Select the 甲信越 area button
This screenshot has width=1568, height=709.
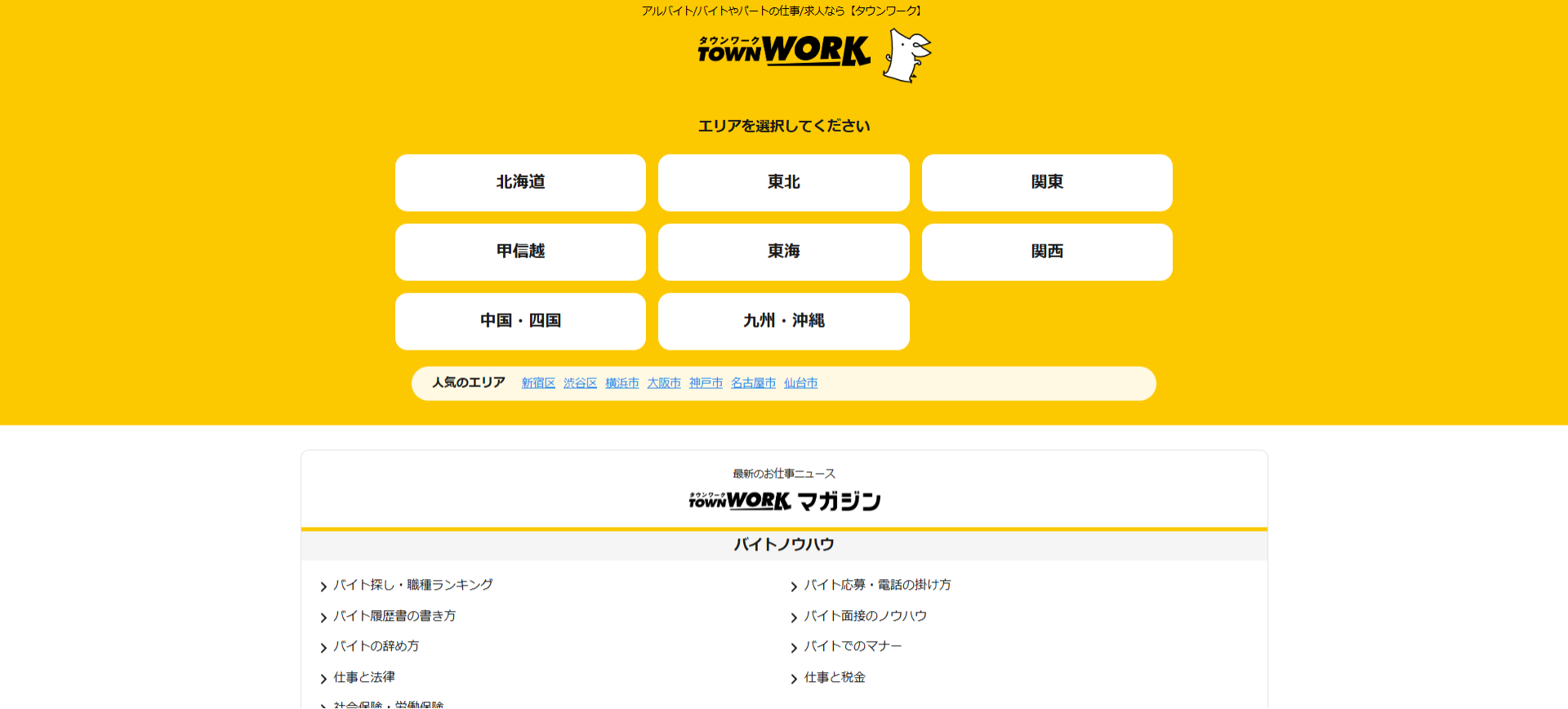pyautogui.click(x=520, y=252)
